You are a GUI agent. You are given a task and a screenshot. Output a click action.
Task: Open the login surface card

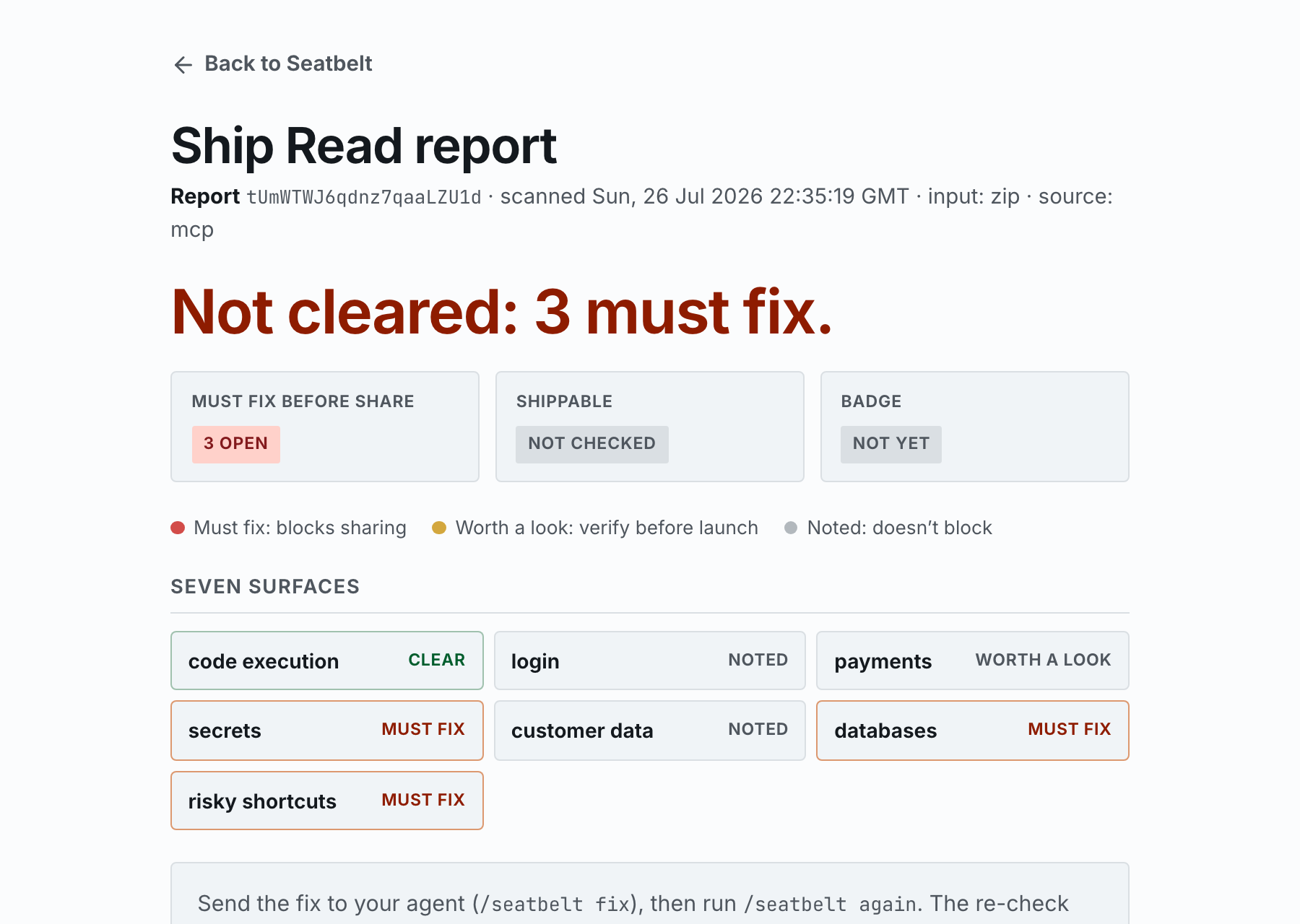point(650,661)
